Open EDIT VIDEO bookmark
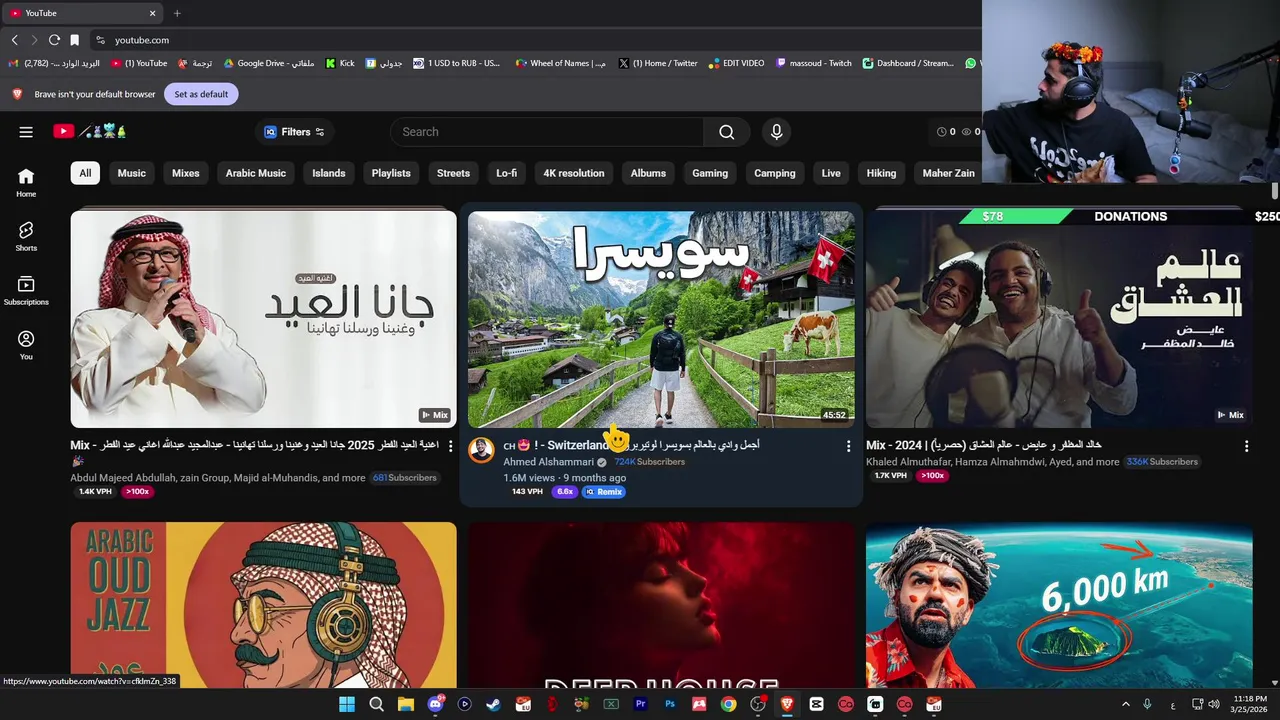Viewport: 1280px width, 720px height. click(736, 63)
